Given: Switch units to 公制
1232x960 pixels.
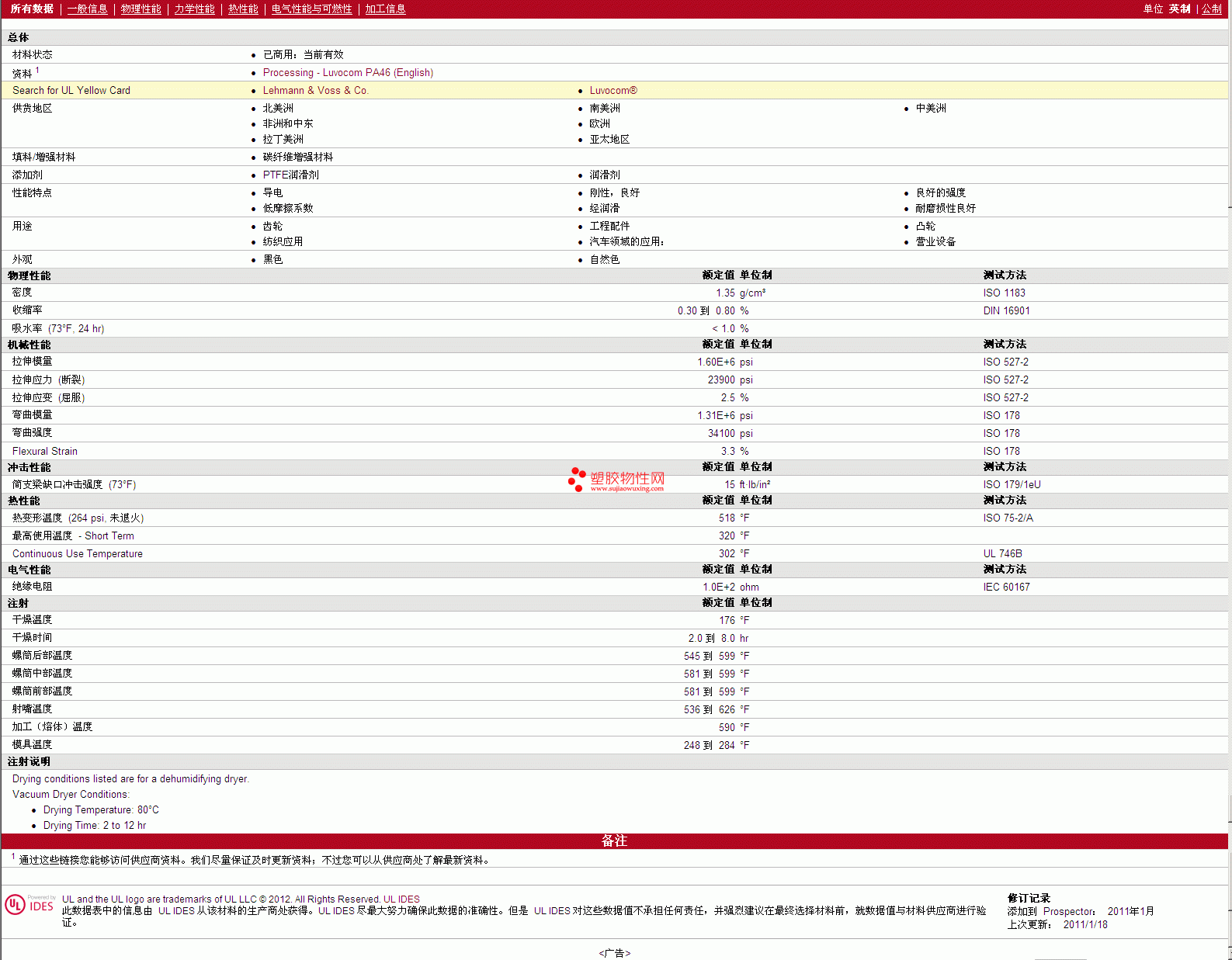Looking at the screenshot, I should pos(1212,9).
